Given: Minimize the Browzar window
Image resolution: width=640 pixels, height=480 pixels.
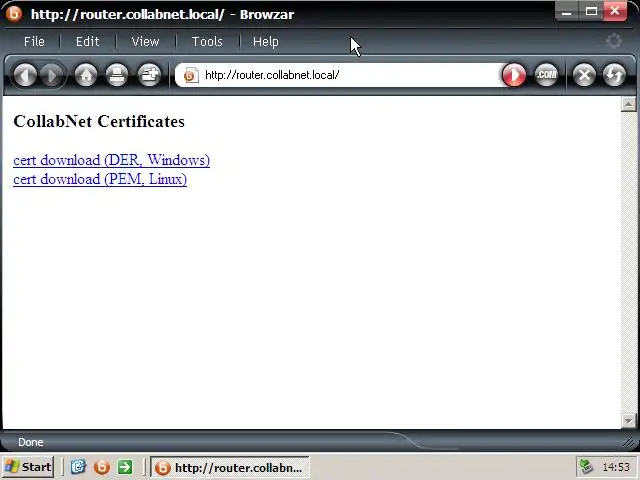Looking at the screenshot, I should pyautogui.click(x=566, y=11).
